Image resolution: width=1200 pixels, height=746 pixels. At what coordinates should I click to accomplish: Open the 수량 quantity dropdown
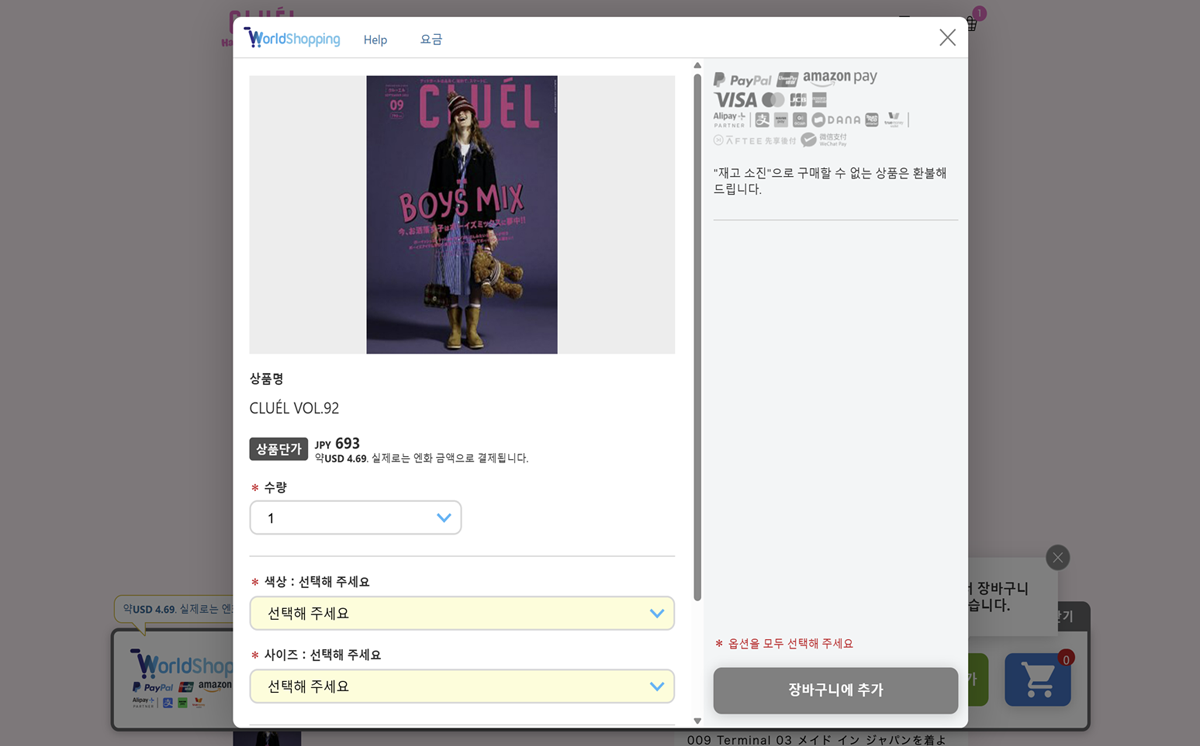[355, 518]
